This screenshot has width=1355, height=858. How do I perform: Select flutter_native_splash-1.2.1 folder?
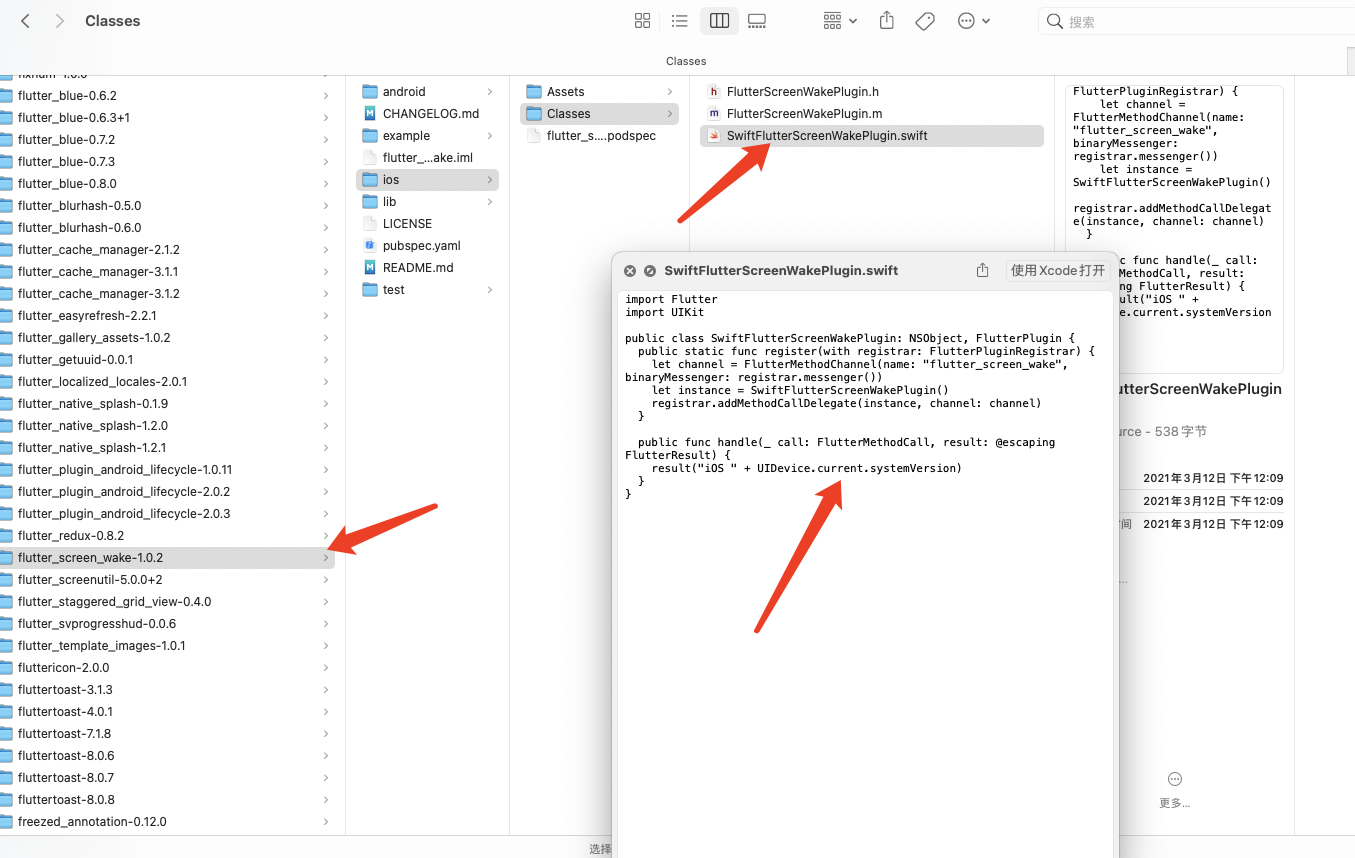pos(167,448)
